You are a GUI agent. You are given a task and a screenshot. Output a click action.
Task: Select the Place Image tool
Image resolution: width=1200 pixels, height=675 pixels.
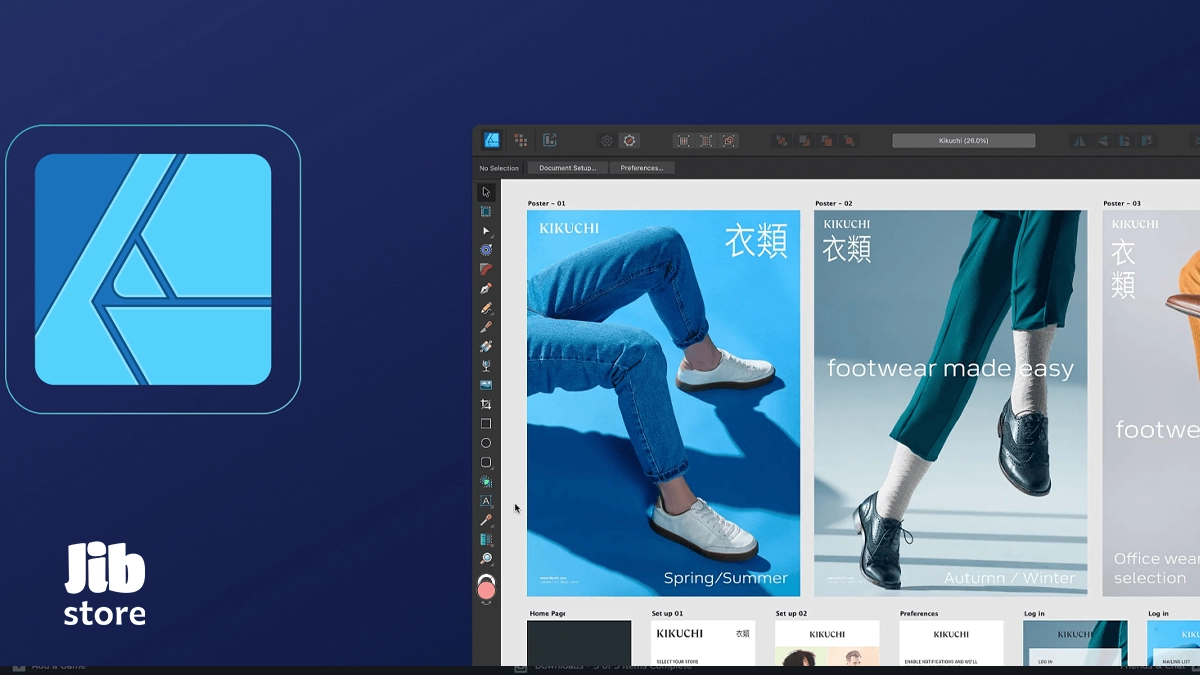click(x=486, y=385)
